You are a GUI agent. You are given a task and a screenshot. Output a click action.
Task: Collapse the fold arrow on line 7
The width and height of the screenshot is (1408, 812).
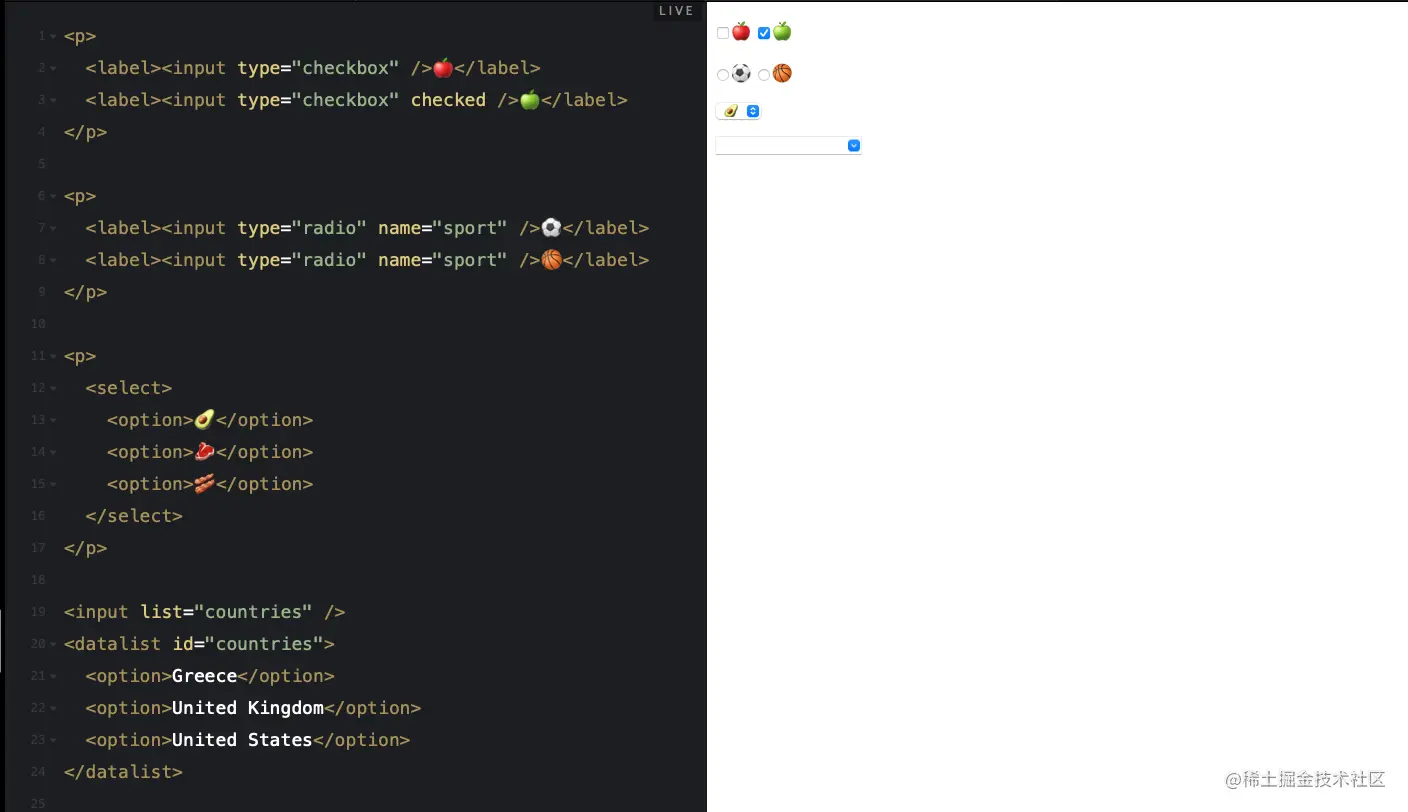click(53, 229)
